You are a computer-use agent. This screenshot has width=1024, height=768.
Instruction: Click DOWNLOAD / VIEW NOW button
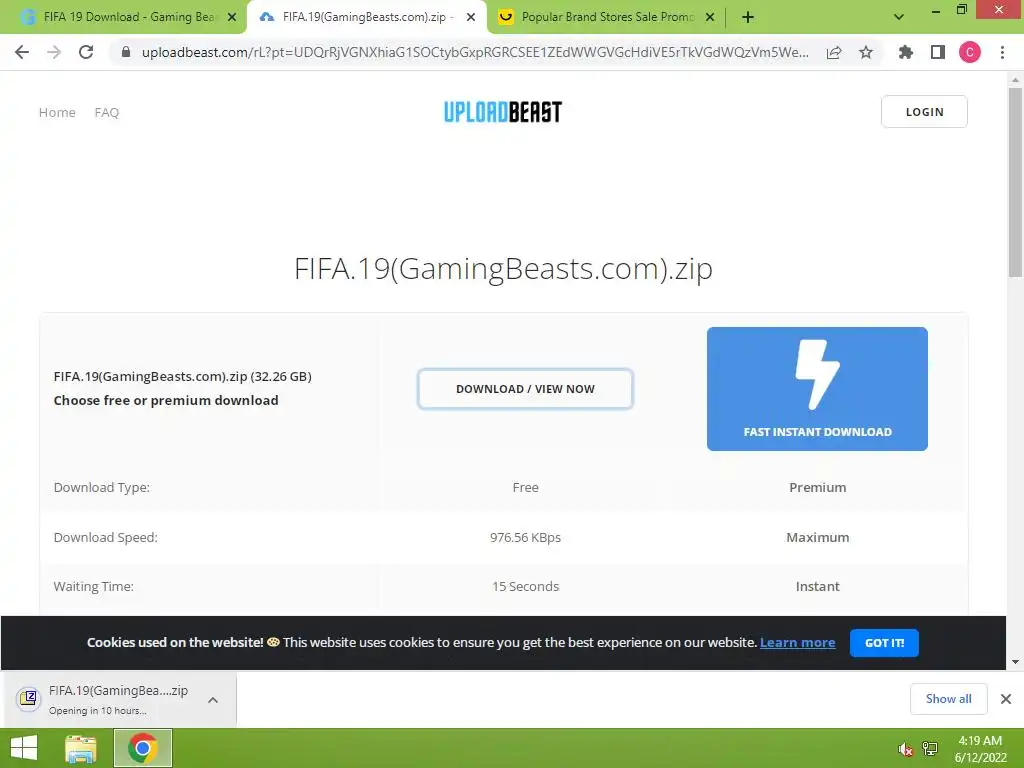(525, 389)
